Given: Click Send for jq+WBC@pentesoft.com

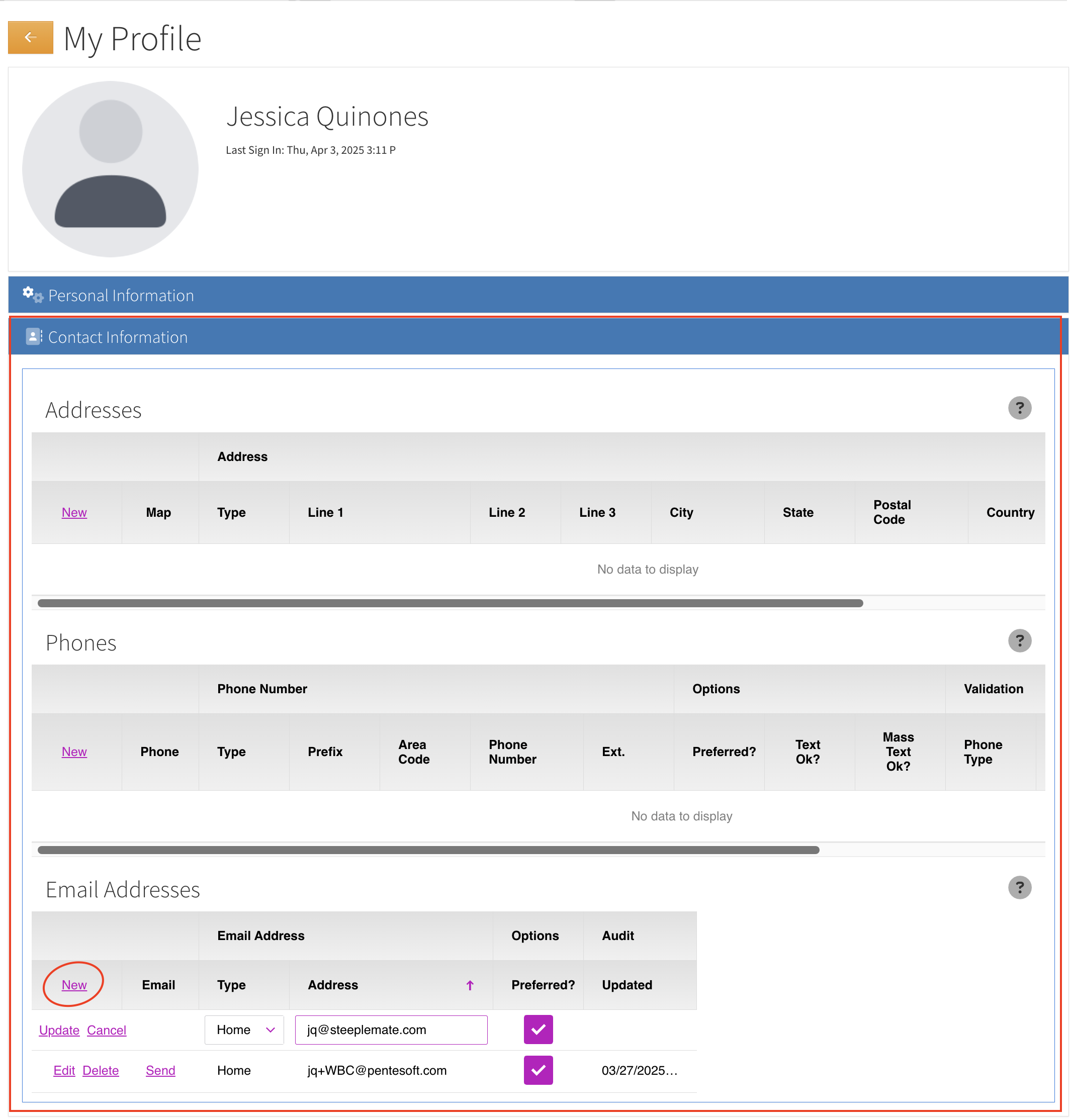Looking at the screenshot, I should (x=160, y=1071).
